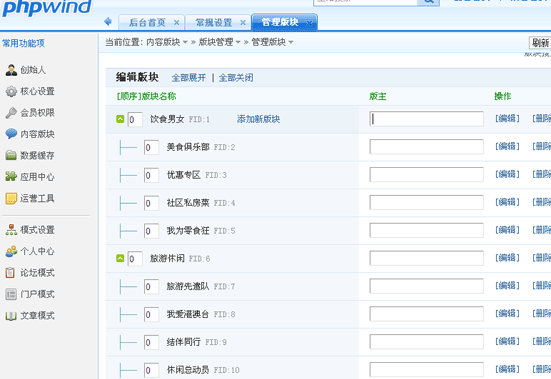Click the [顺序]版块名称 column header
The width and height of the screenshot is (551, 379).
[x=146, y=96]
